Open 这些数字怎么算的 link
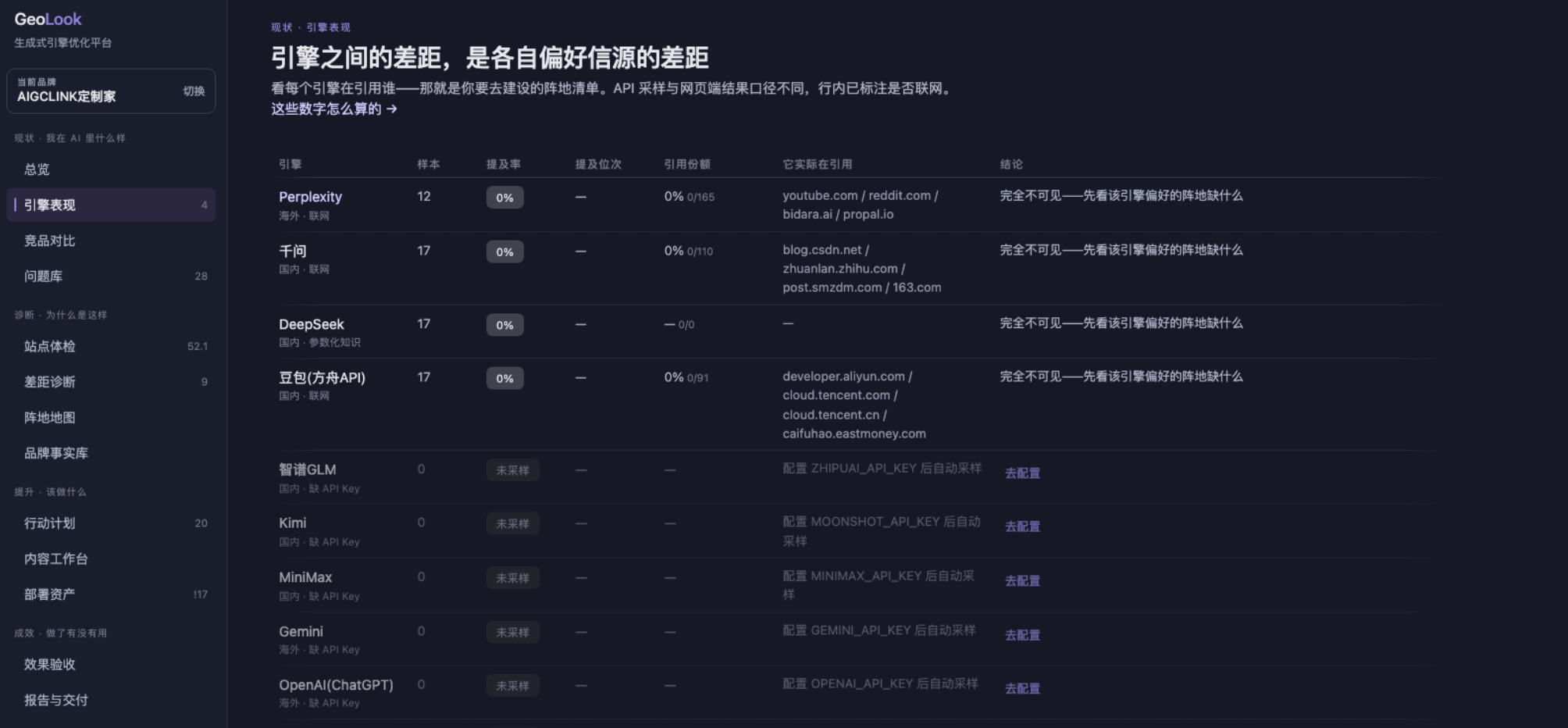The width and height of the screenshot is (1568, 728). coord(334,109)
